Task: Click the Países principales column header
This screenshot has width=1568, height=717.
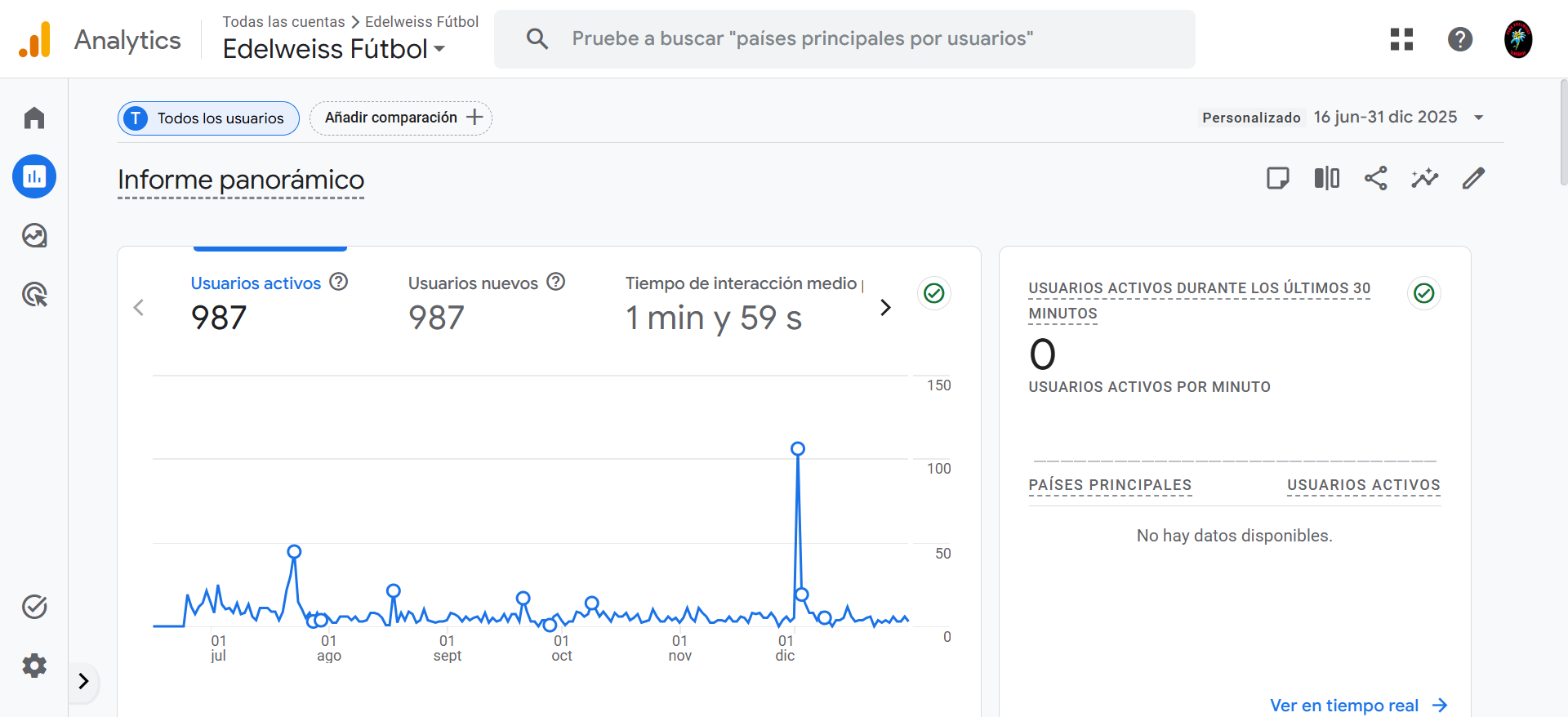Action: point(1110,485)
